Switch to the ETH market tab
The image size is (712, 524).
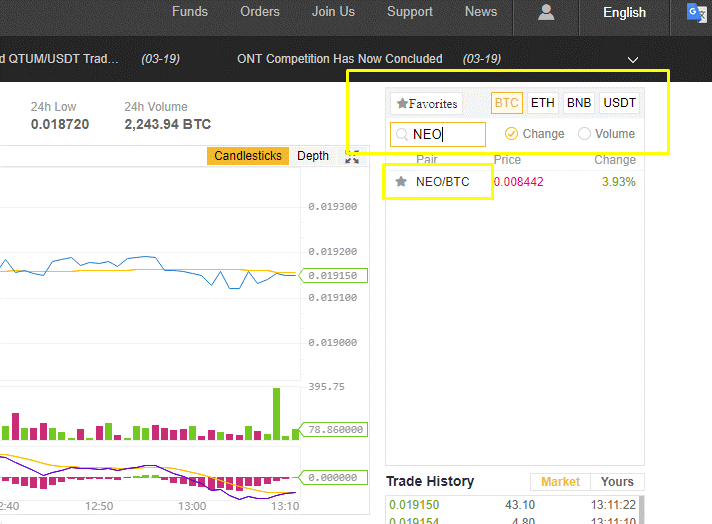[543, 103]
